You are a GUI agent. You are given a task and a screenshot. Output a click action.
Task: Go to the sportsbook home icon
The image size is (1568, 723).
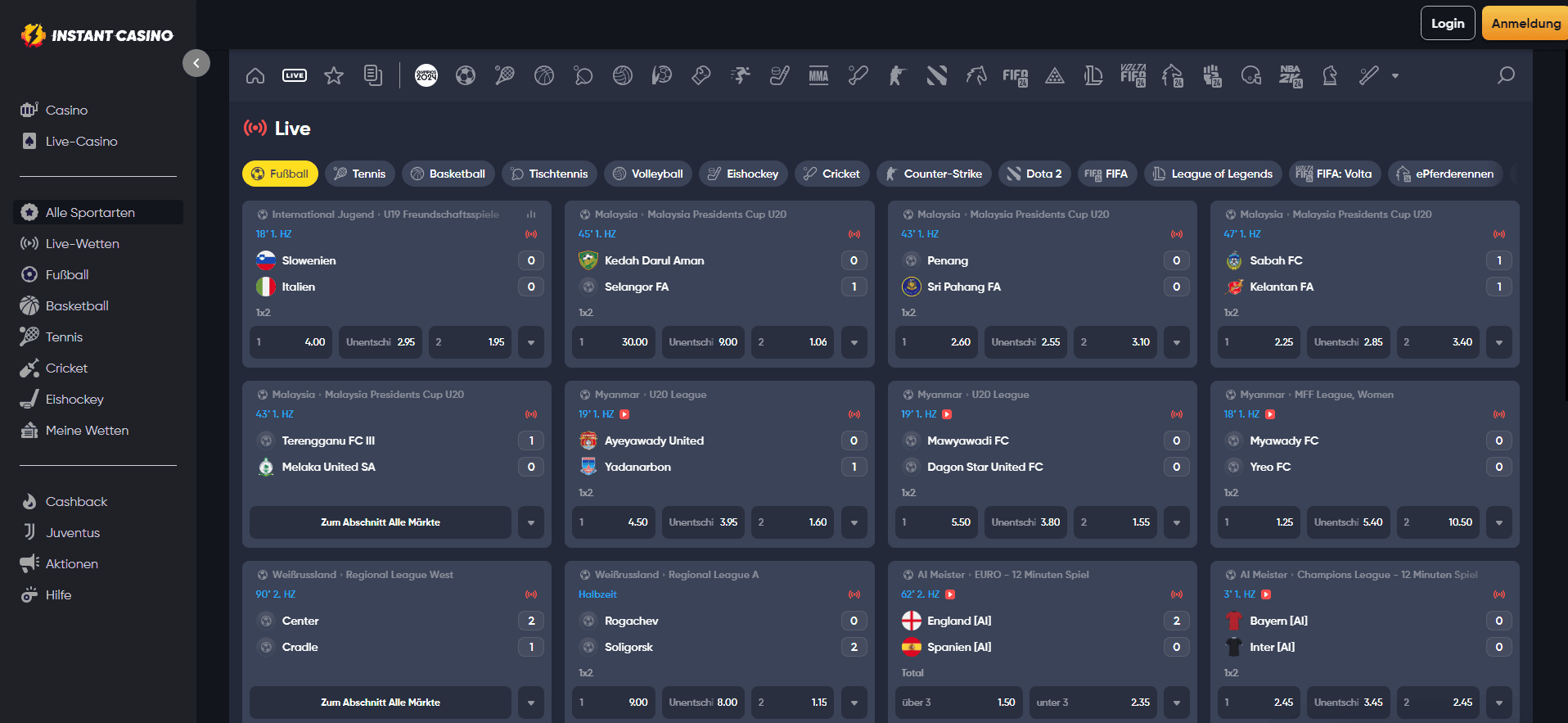coord(255,76)
